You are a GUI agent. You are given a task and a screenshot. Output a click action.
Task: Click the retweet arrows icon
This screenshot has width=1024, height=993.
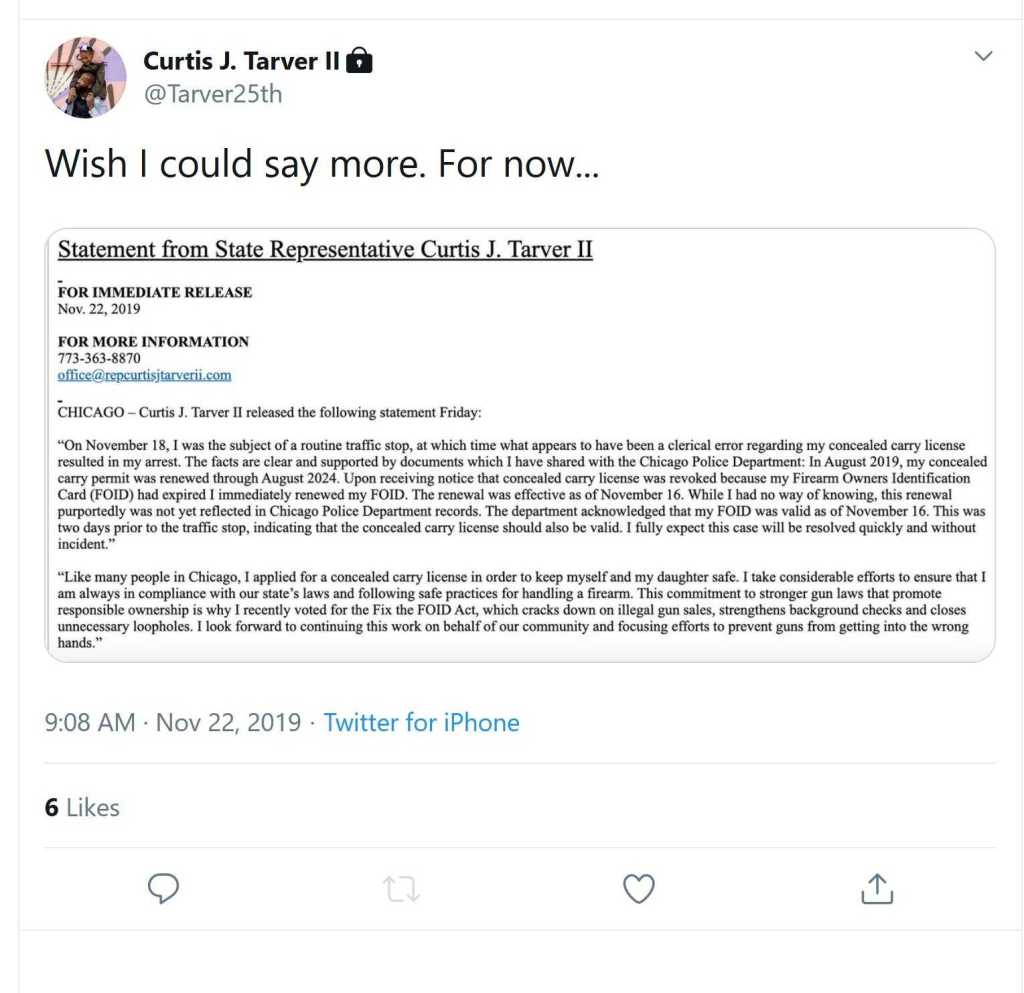[x=401, y=889]
